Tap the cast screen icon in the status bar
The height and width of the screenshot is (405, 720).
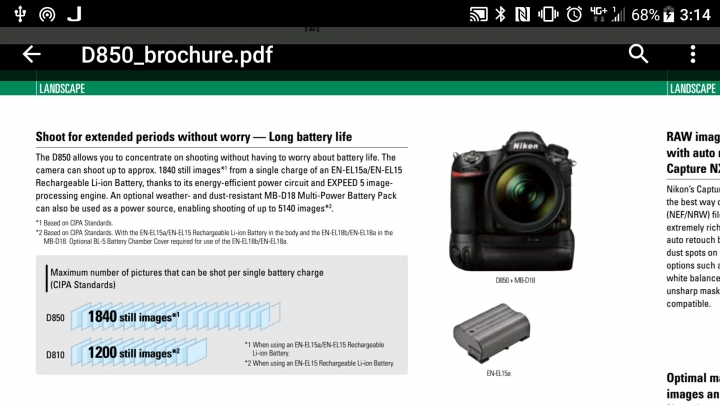[x=478, y=14]
